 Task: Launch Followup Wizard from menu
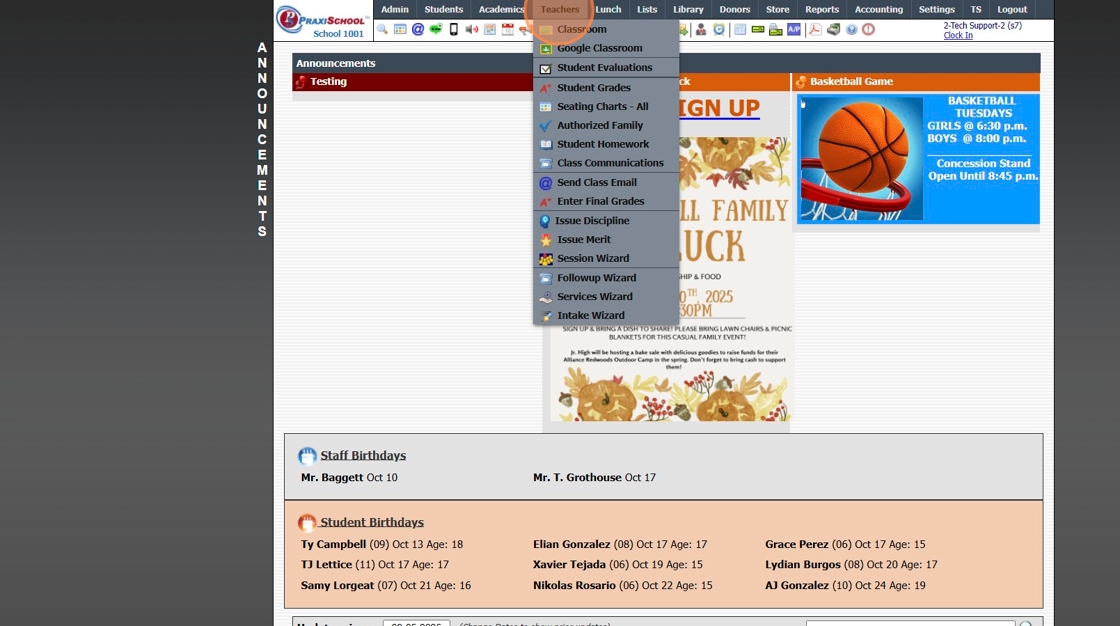pyautogui.click(x=606, y=278)
